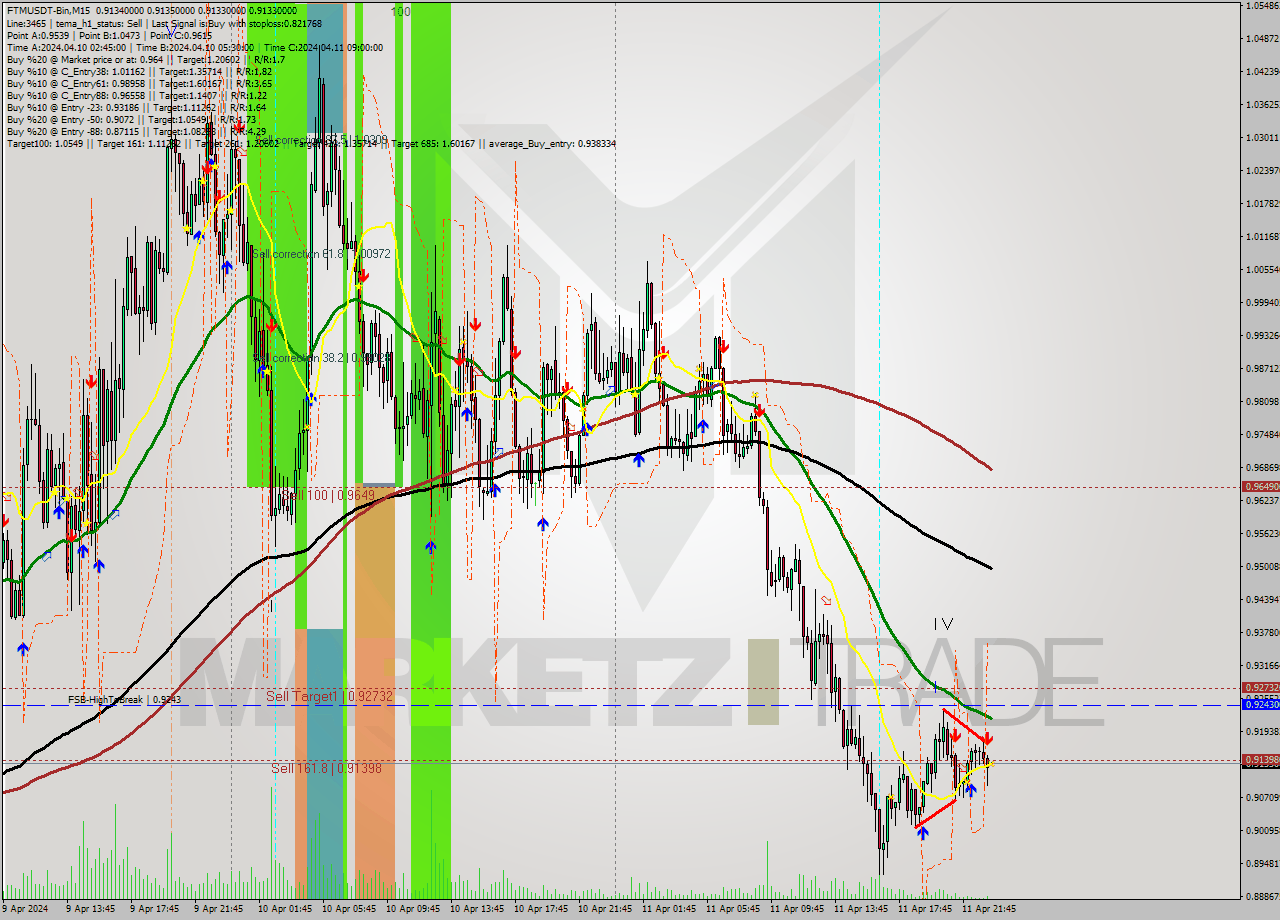Click the 'Time A:2024.04.10 02:45:00' info line
This screenshot has height=920, width=1280.
click(x=194, y=48)
